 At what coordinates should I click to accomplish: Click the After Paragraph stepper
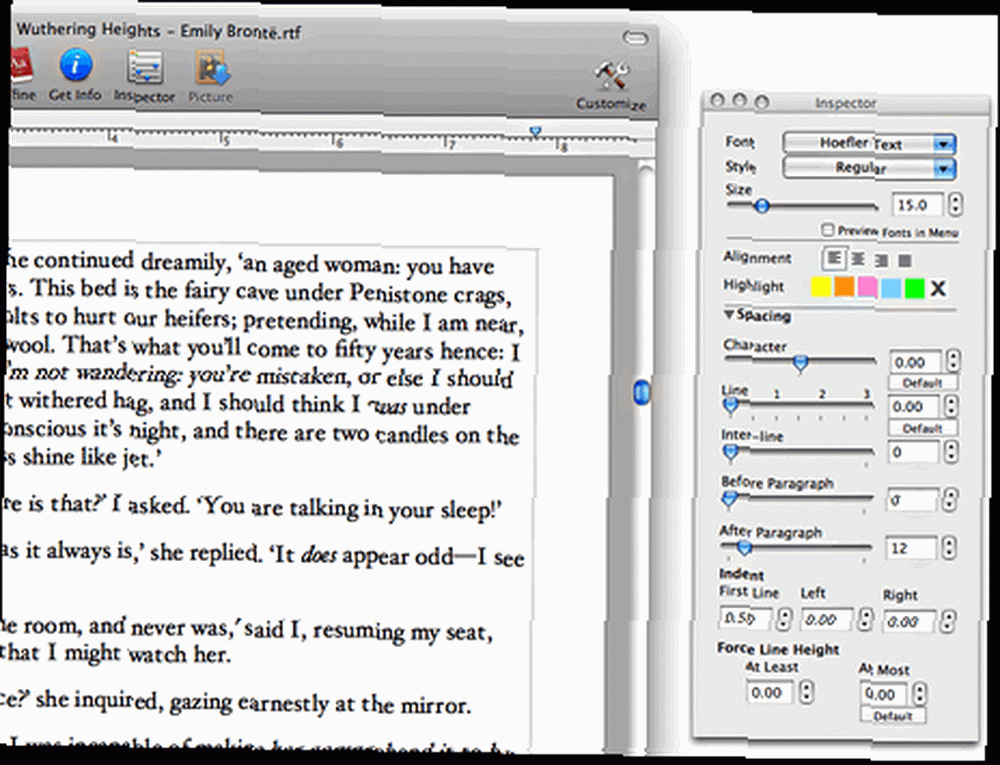tap(949, 548)
